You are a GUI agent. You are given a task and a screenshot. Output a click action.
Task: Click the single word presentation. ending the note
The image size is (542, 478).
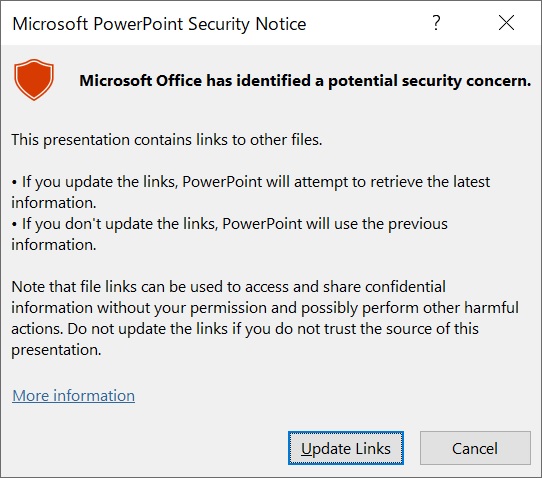point(56,350)
